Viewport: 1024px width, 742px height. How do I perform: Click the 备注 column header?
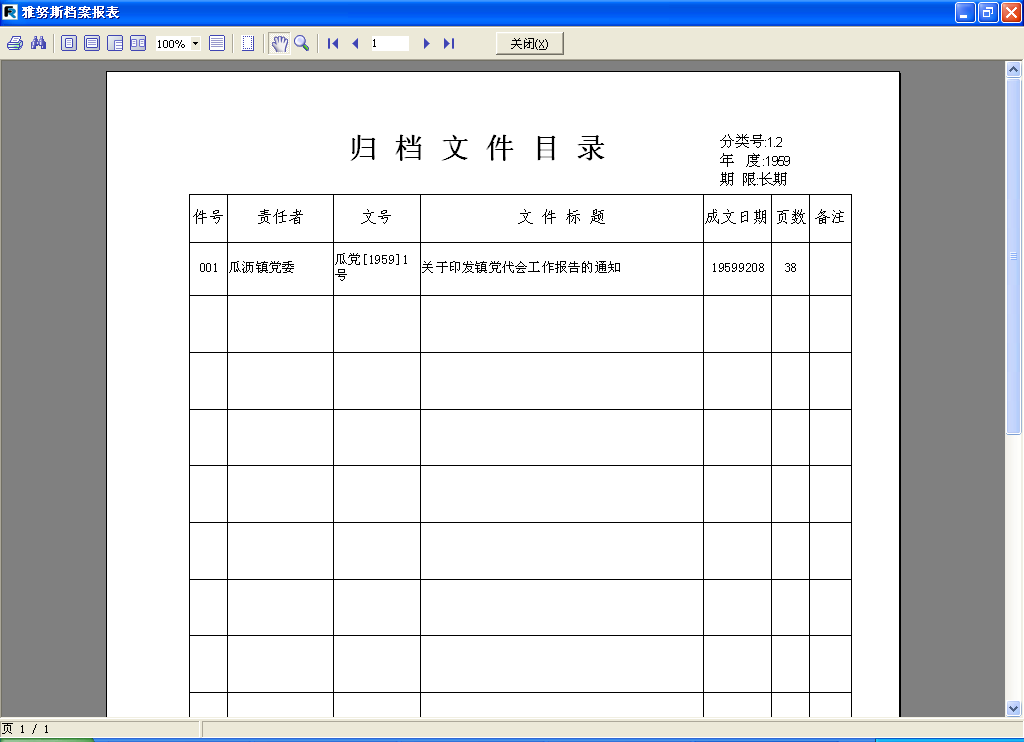[830, 218]
